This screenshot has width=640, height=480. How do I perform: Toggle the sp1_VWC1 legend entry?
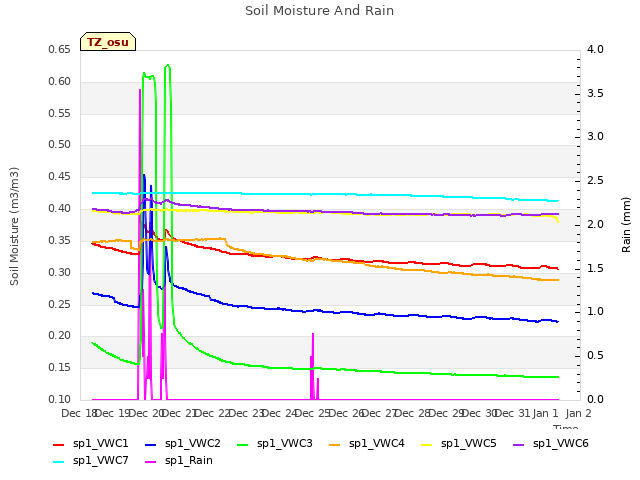pos(91,444)
